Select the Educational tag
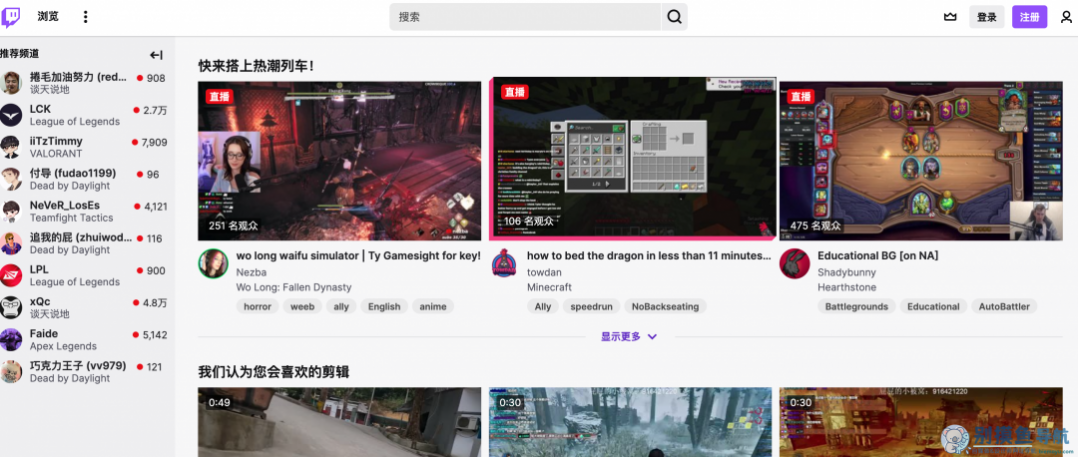The height and width of the screenshot is (457, 1078). [x=934, y=306]
